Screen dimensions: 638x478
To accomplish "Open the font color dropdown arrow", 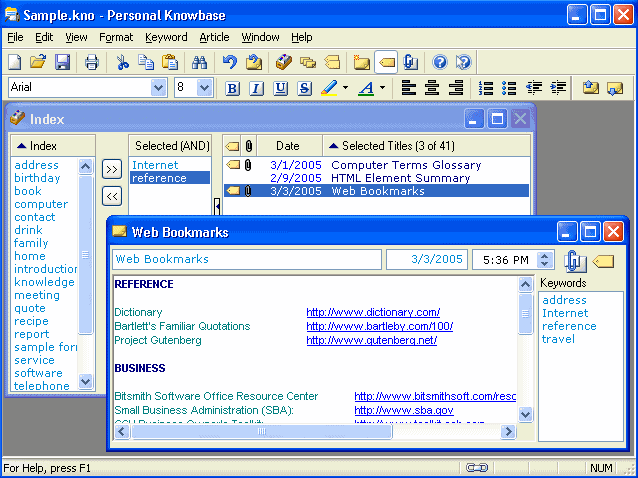I will (x=382, y=88).
